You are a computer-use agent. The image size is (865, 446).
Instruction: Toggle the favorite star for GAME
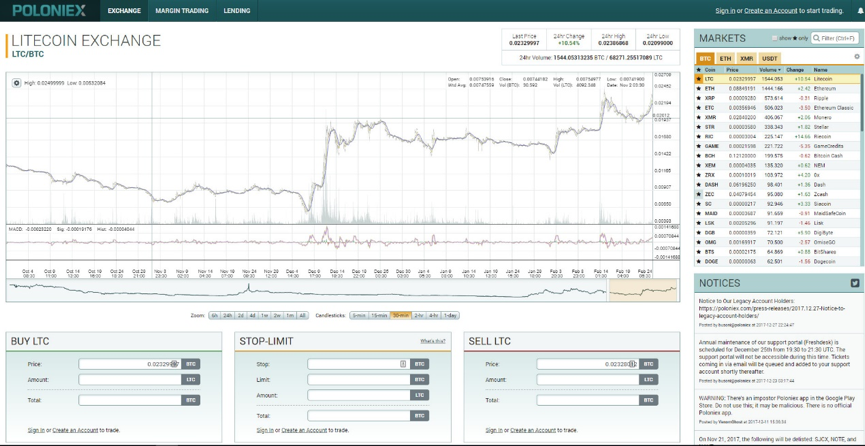(699, 146)
